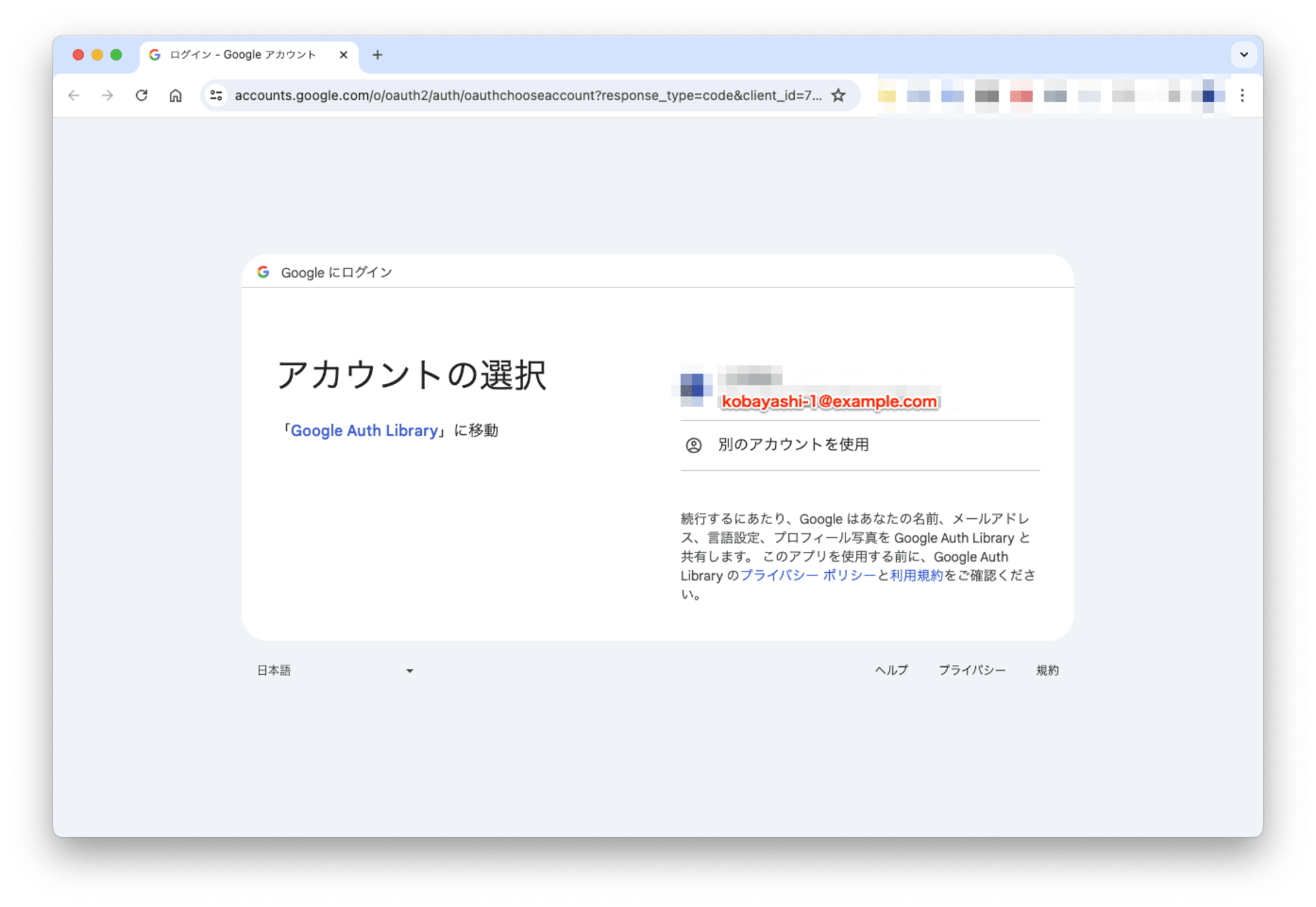Click the Google にログイン header text
The height and width of the screenshot is (907, 1316).
pos(336,272)
